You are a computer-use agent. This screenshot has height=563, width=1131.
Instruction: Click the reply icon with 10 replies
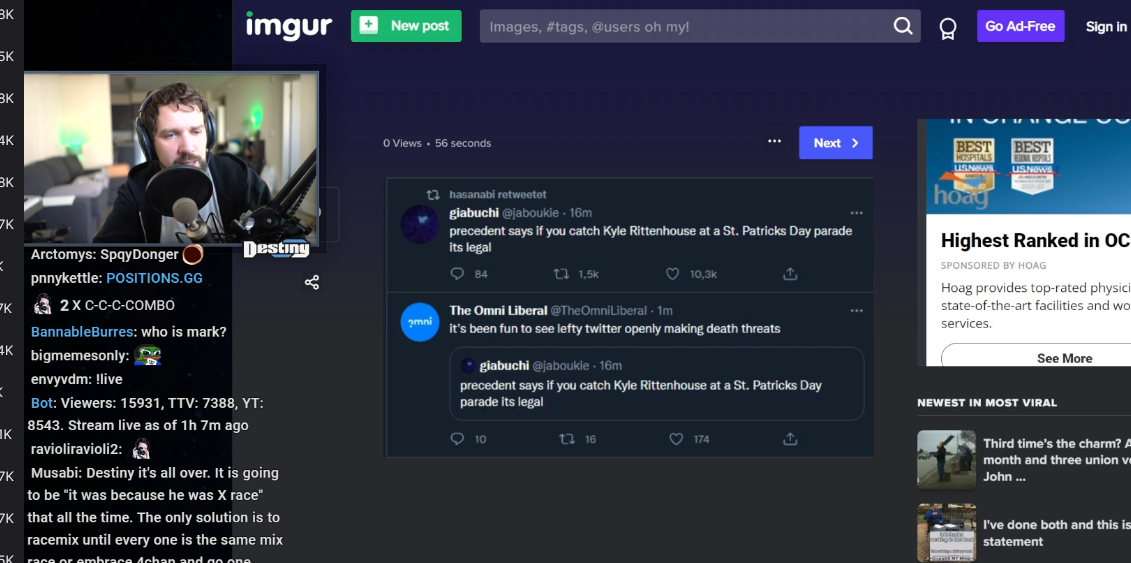click(x=457, y=438)
